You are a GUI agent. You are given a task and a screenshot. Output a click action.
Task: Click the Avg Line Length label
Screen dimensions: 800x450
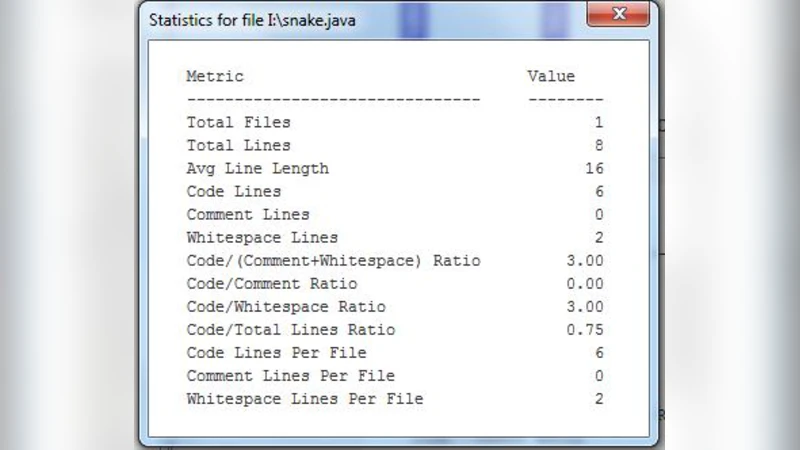257,168
